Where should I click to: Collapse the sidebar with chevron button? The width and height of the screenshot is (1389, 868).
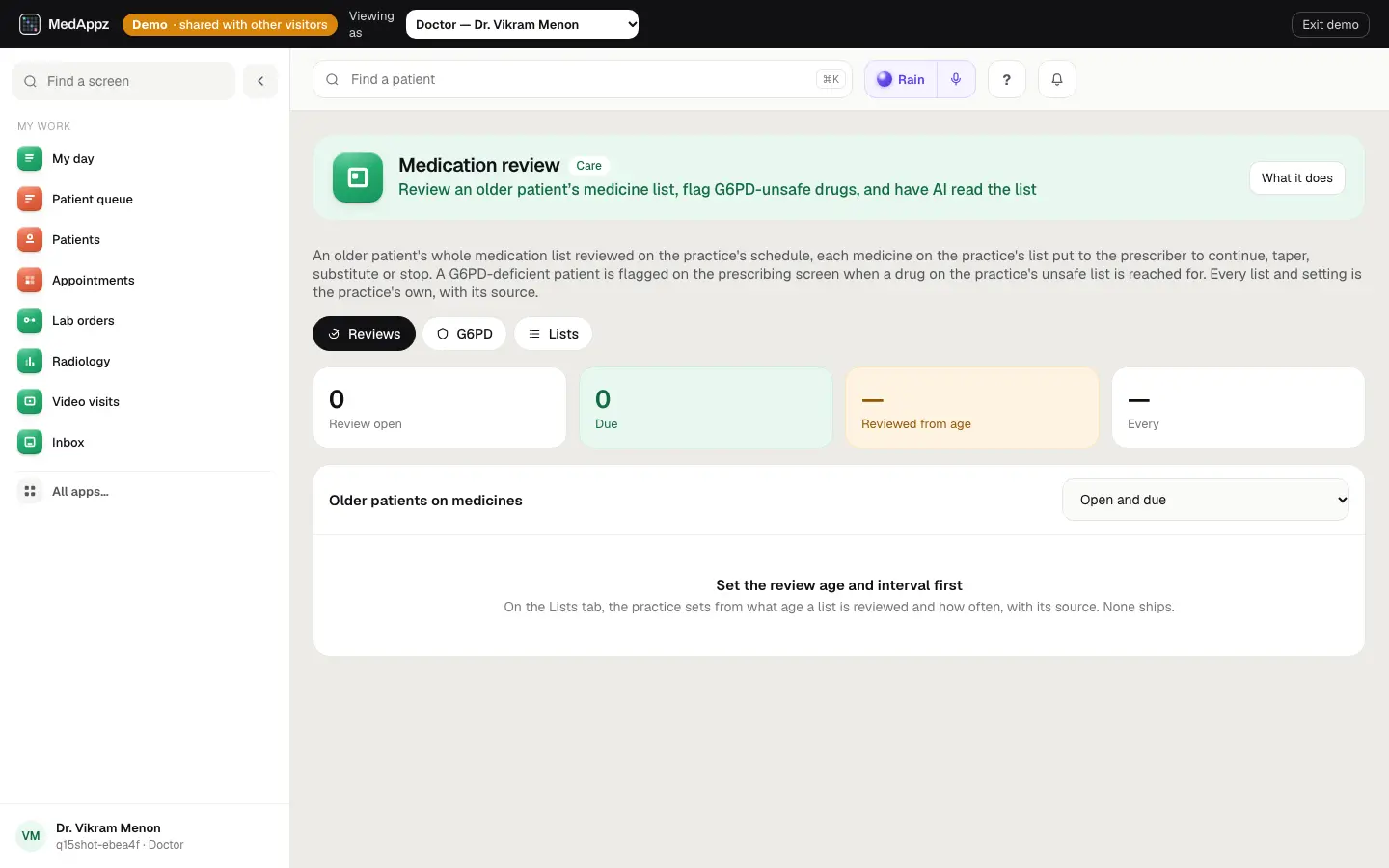click(260, 81)
